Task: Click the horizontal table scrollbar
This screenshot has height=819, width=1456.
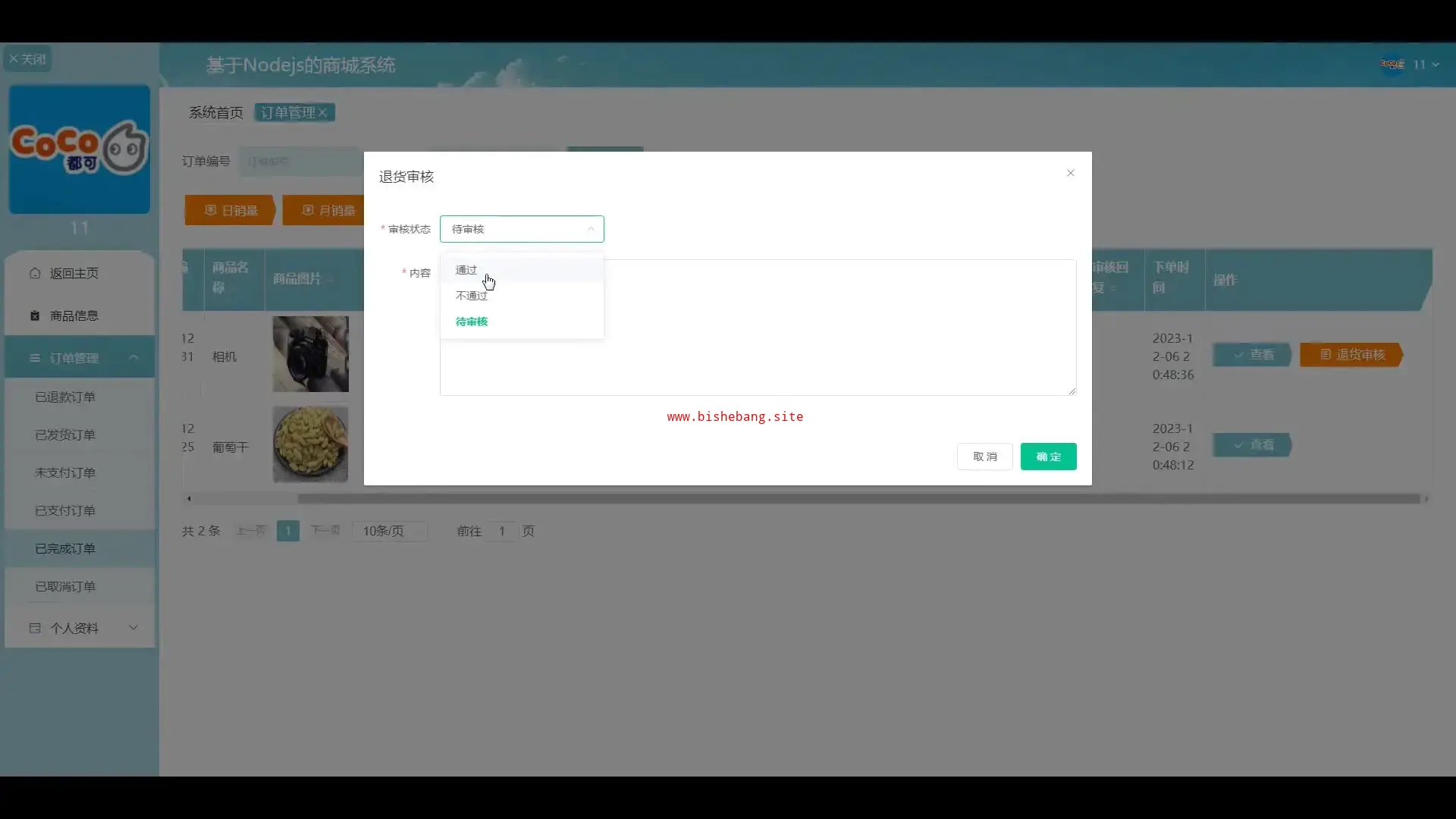Action: coord(857,499)
